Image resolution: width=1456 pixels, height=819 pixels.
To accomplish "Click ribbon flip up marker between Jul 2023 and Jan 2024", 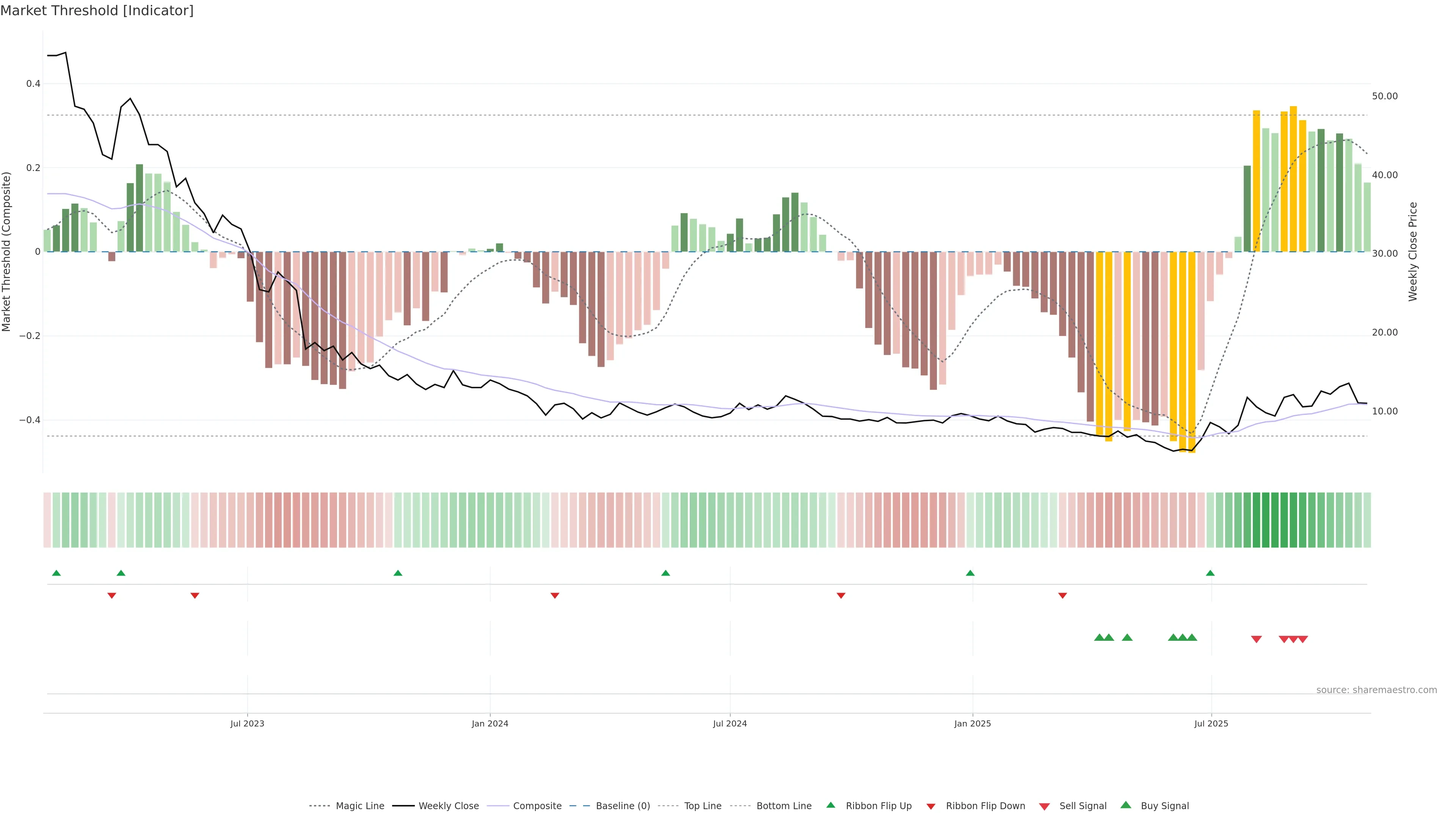I will 398,573.
